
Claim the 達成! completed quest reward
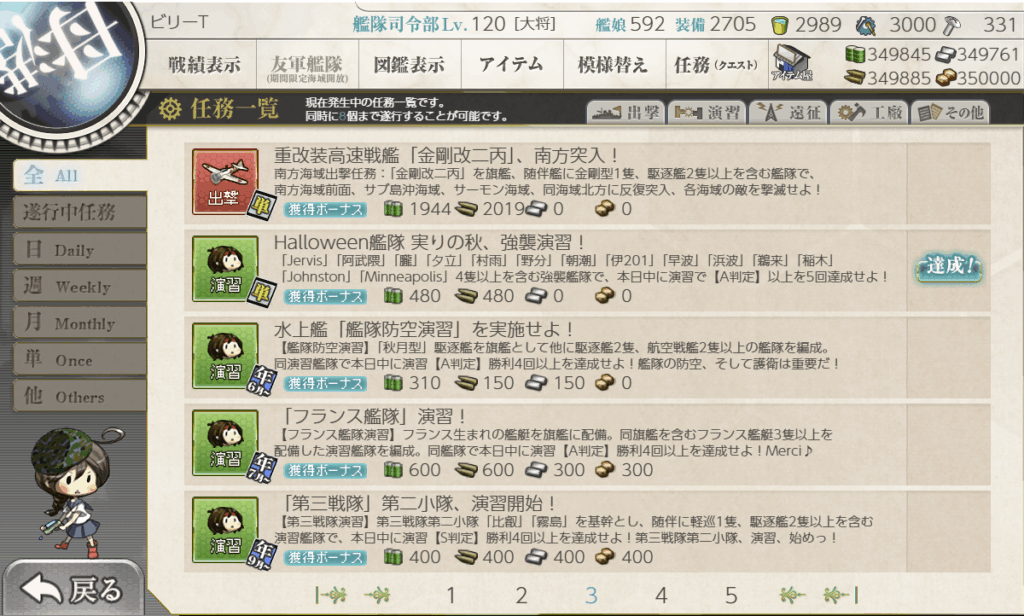[949, 267]
